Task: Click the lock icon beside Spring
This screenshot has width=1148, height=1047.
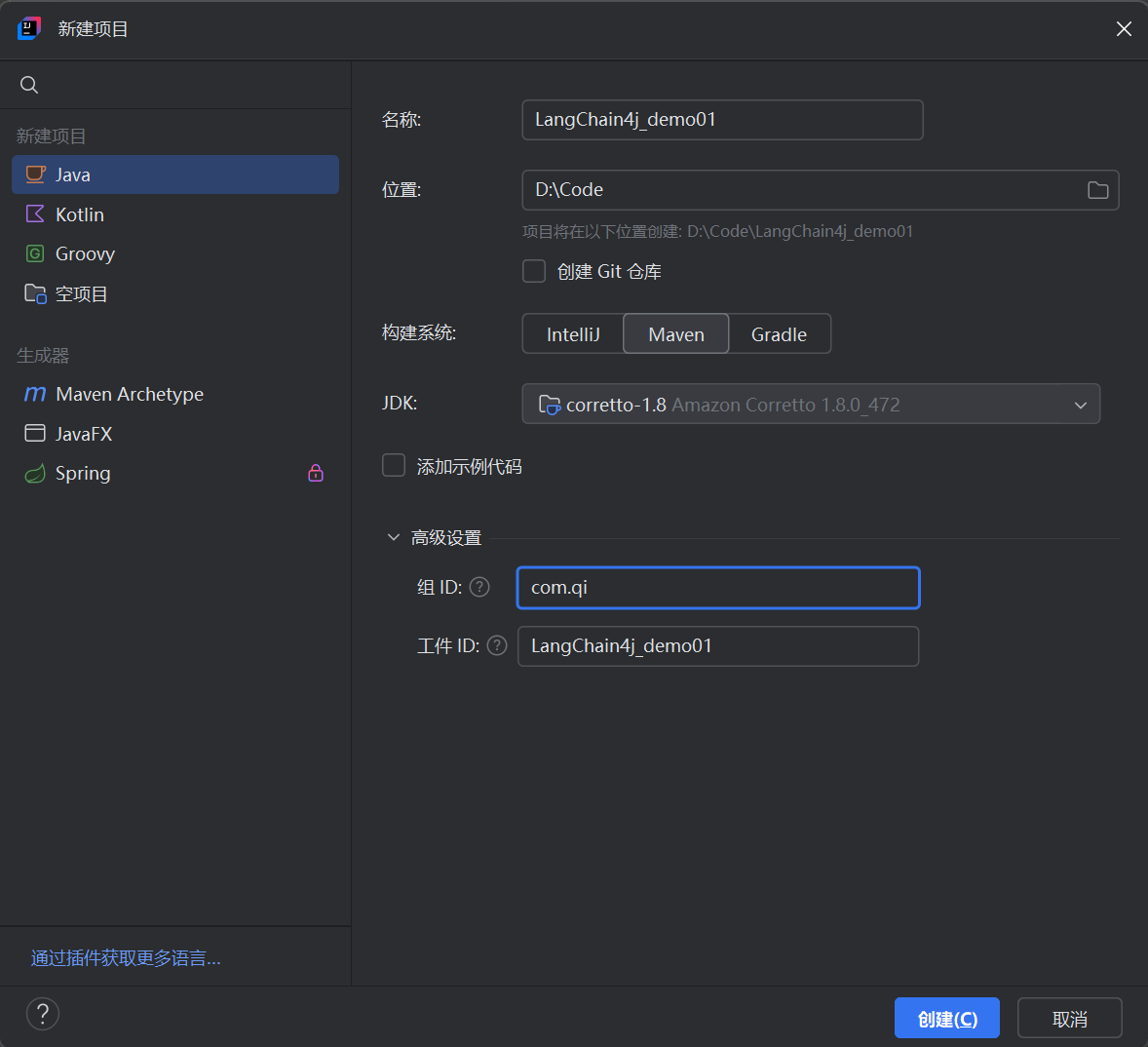Action: coord(316,473)
